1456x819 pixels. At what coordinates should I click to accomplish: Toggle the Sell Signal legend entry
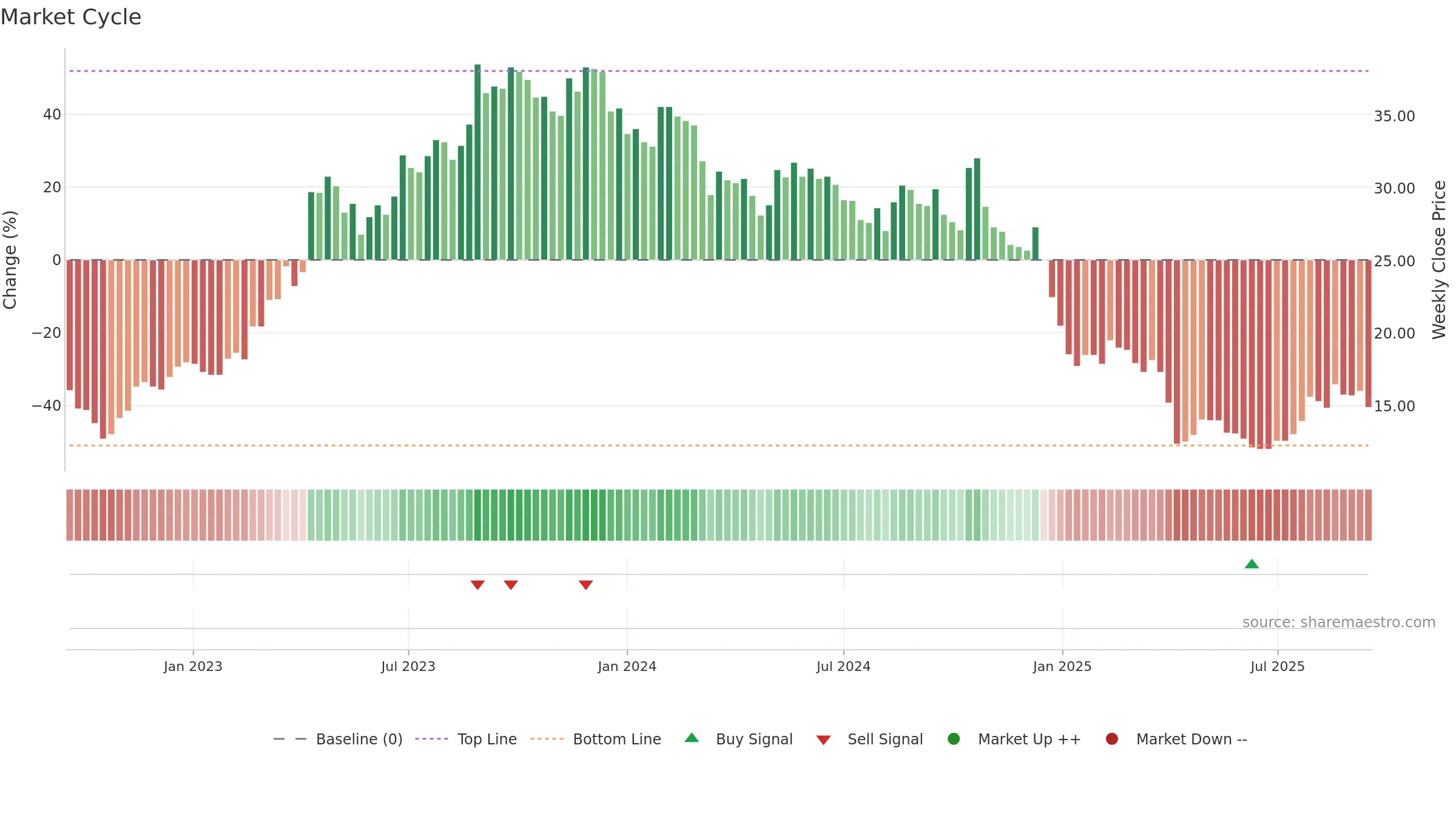pyautogui.click(x=869, y=739)
